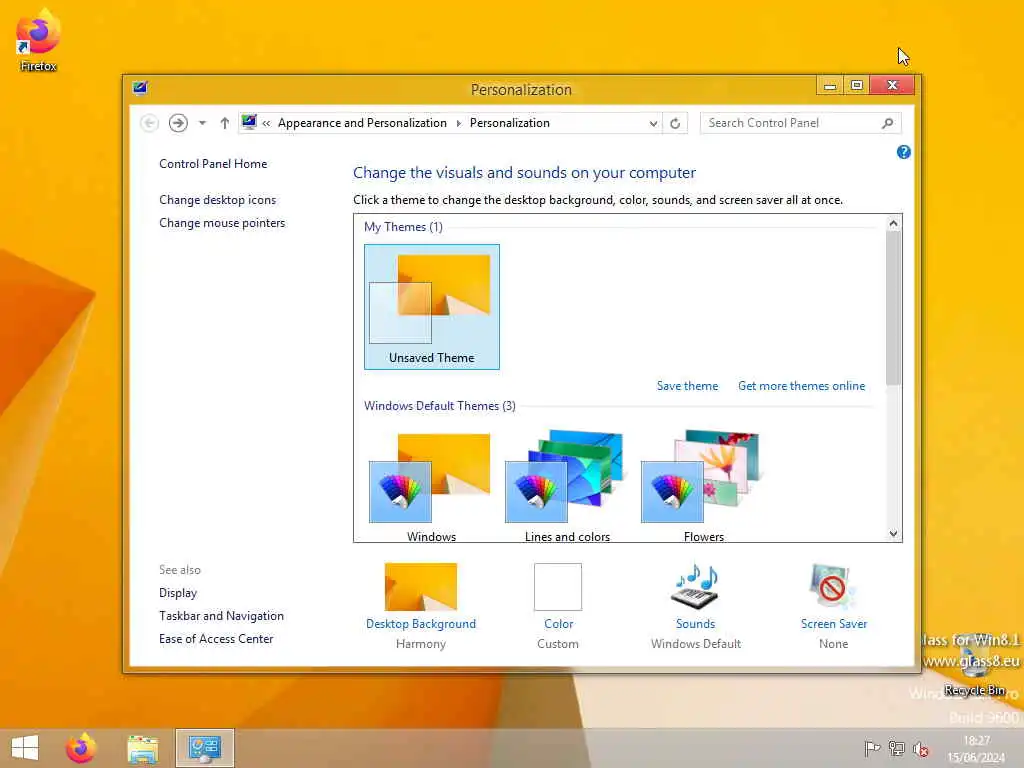Screen dimensions: 1024x768
Task: Open the Recent locations dropdown arrow
Action: (x=202, y=123)
